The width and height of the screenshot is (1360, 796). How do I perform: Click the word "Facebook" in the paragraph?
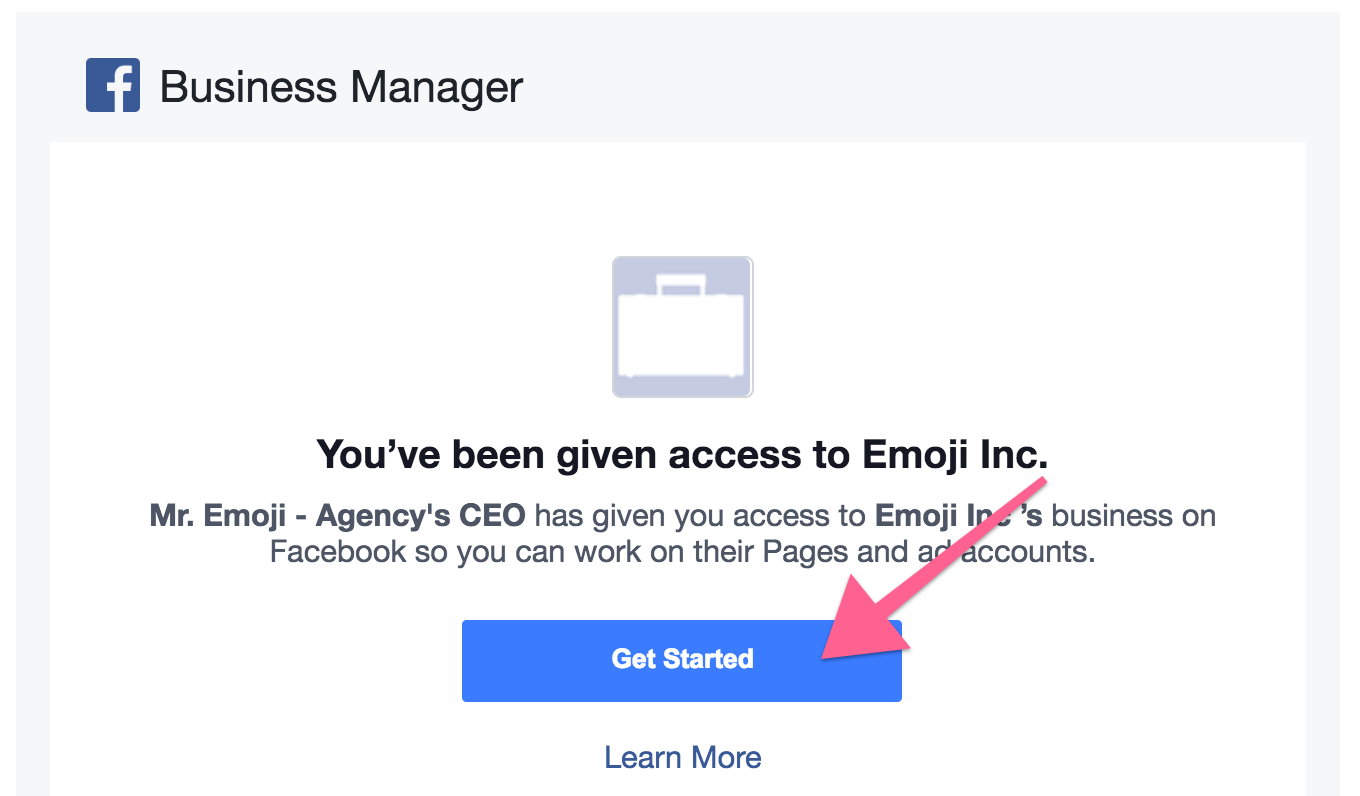pyautogui.click(x=338, y=551)
